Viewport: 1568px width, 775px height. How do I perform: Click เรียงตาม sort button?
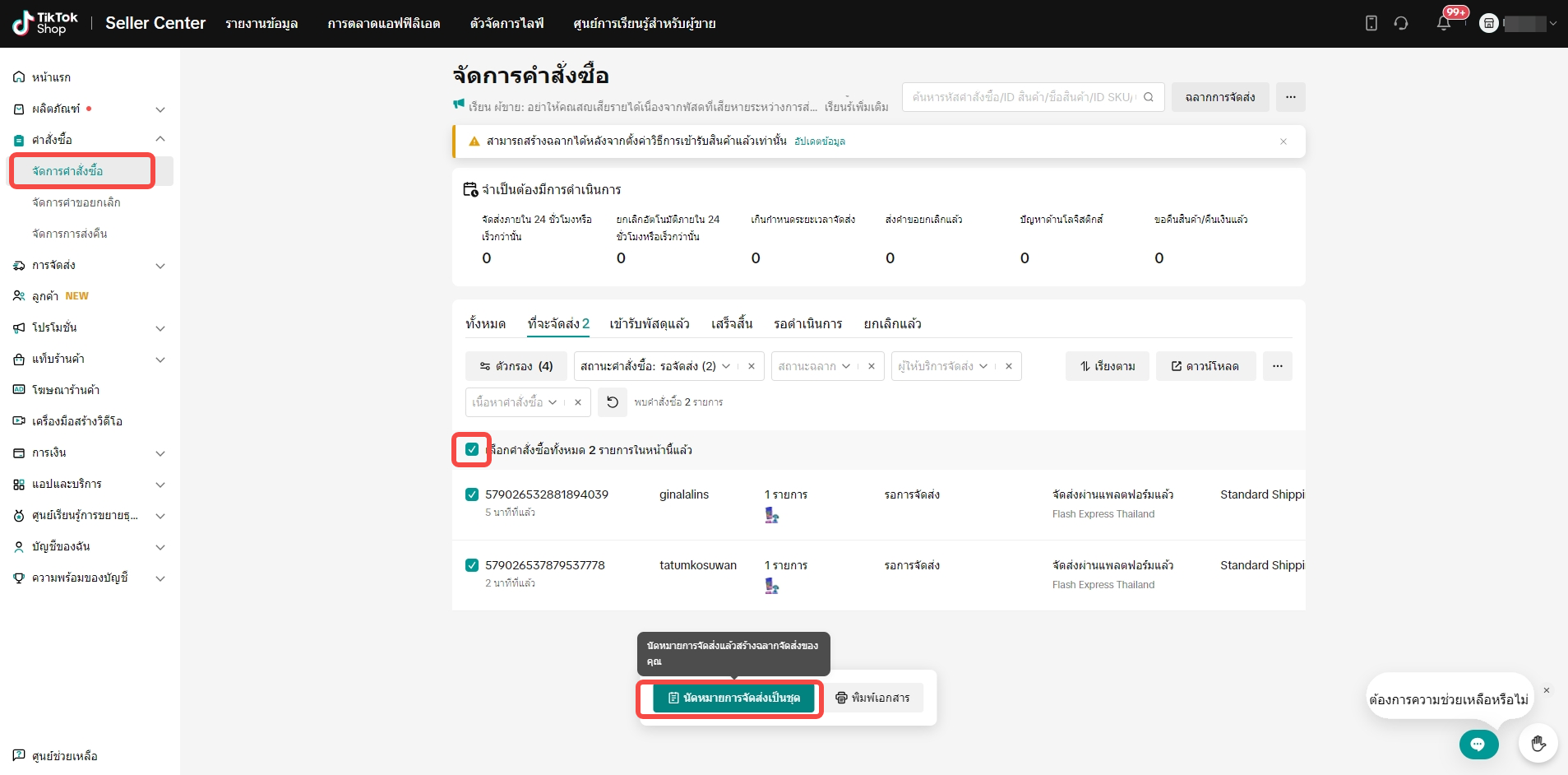tap(1108, 366)
